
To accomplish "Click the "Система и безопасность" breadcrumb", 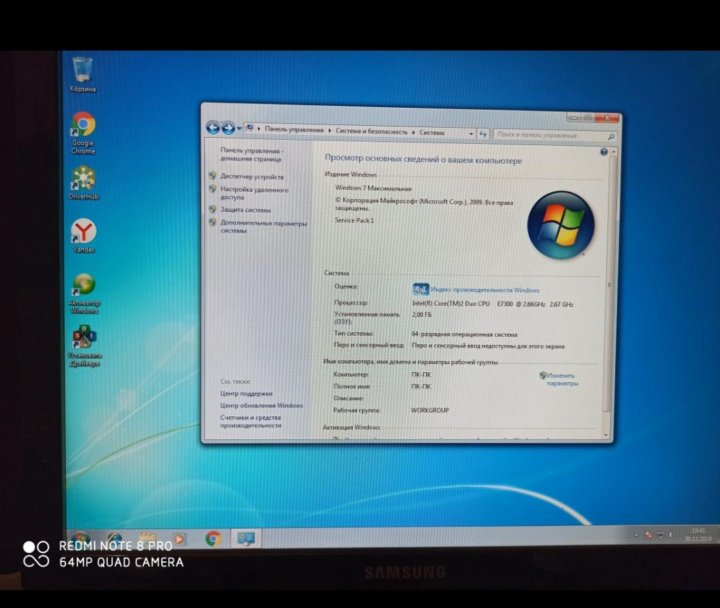I will 372,131.
